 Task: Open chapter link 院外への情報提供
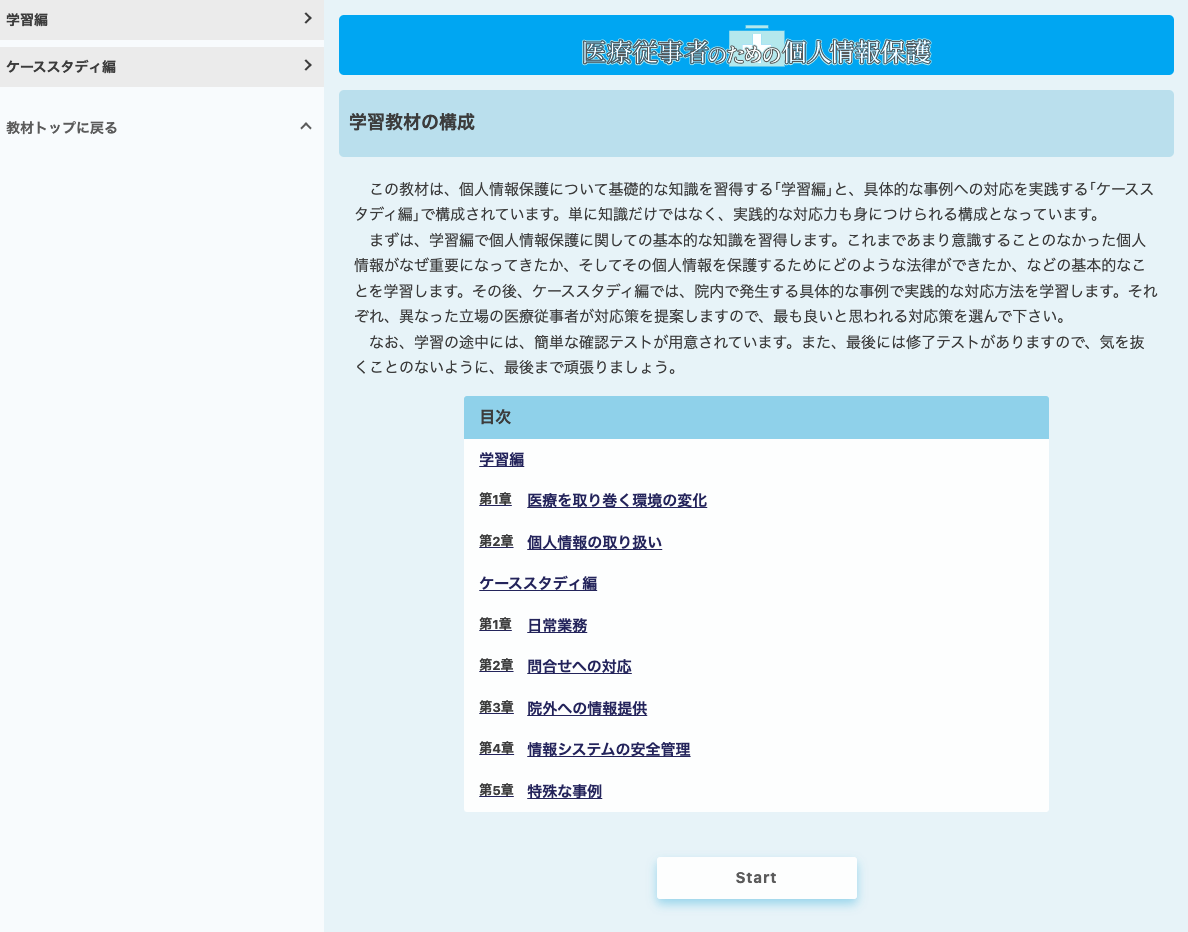click(x=586, y=708)
